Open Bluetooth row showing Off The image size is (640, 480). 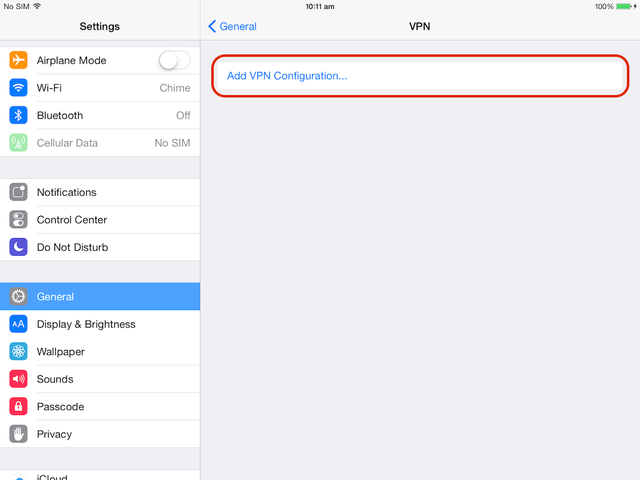tap(100, 115)
